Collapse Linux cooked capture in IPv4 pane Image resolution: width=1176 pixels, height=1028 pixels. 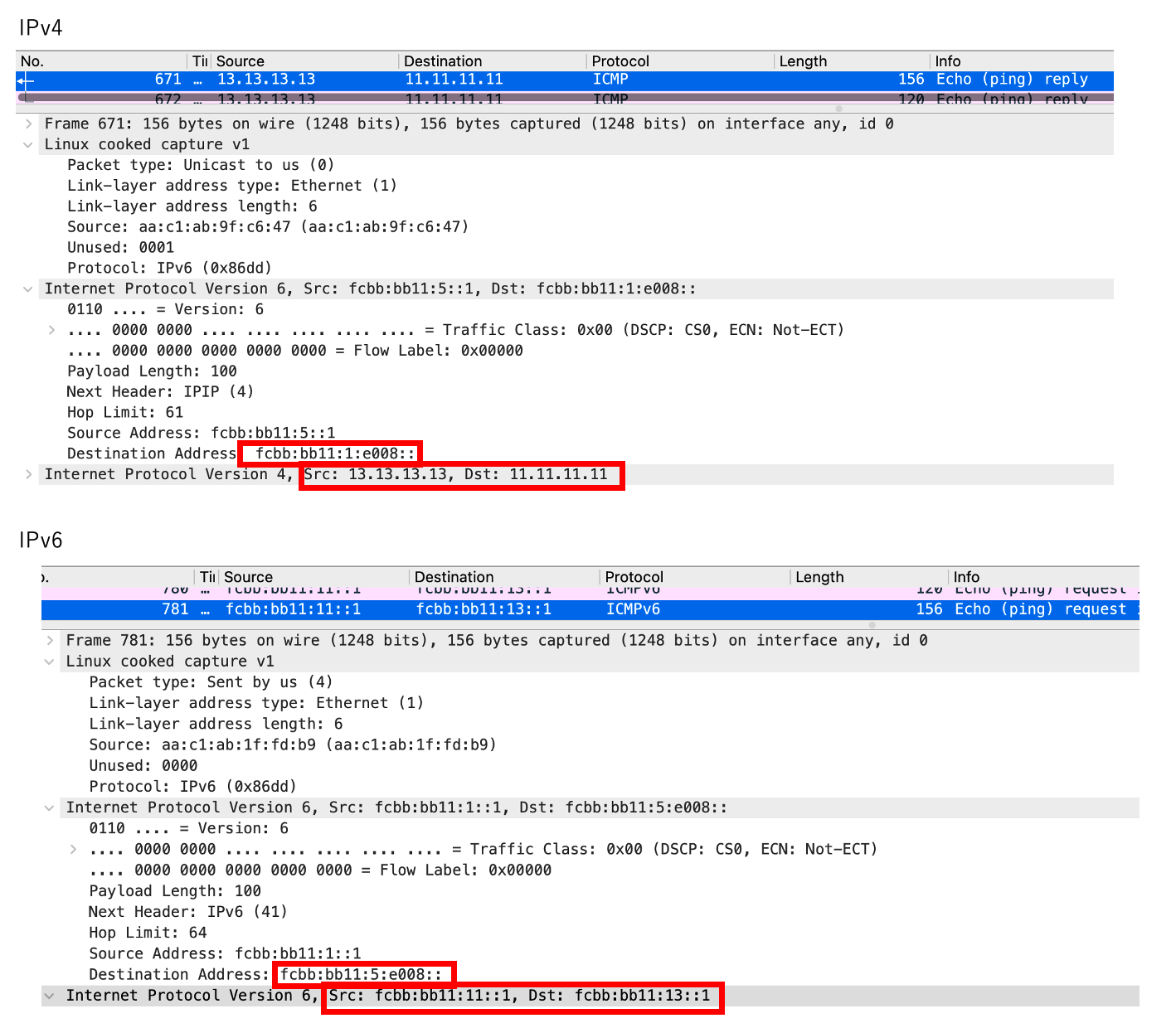point(28,144)
